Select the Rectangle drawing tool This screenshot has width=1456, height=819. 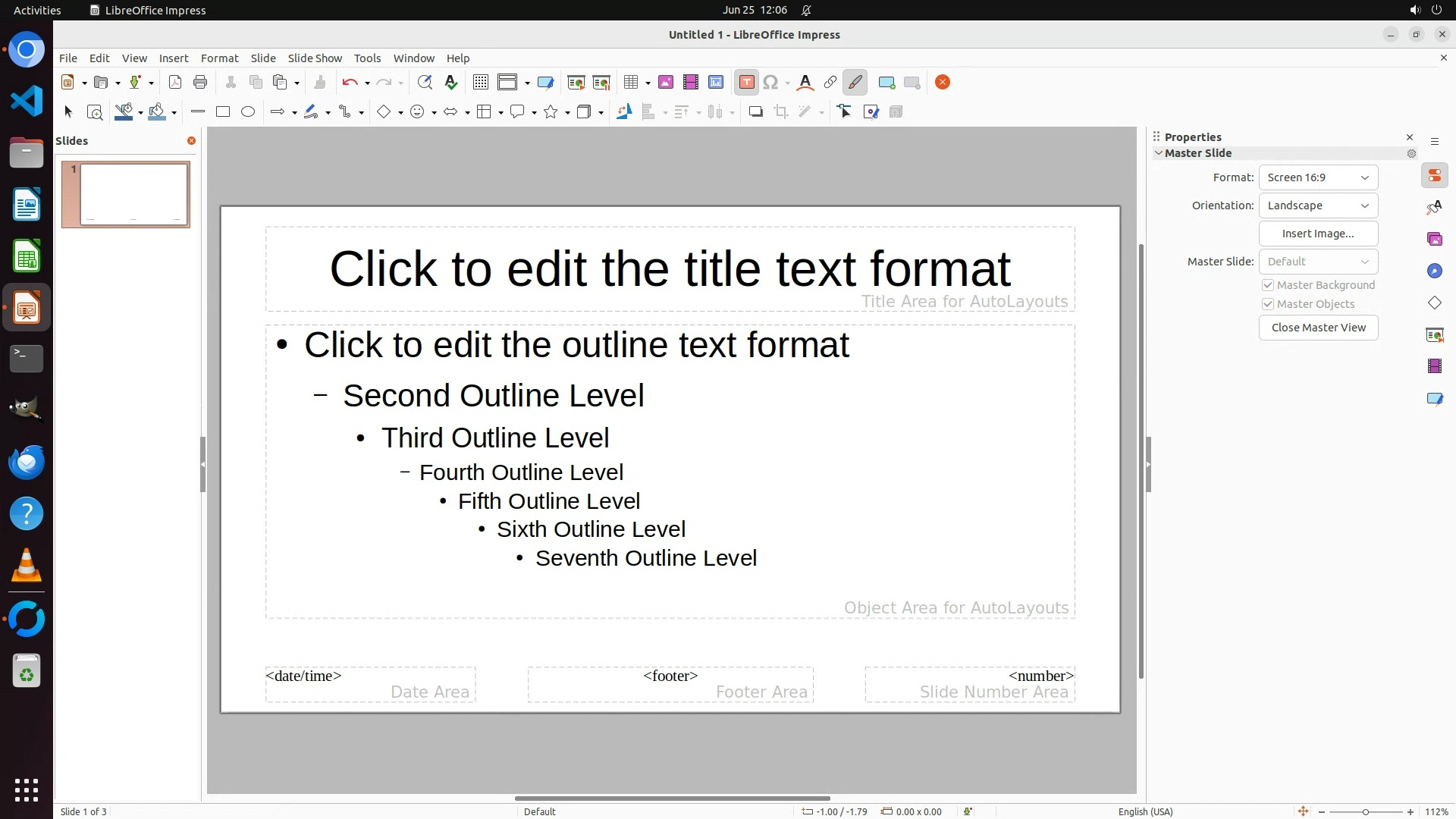pyautogui.click(x=223, y=112)
